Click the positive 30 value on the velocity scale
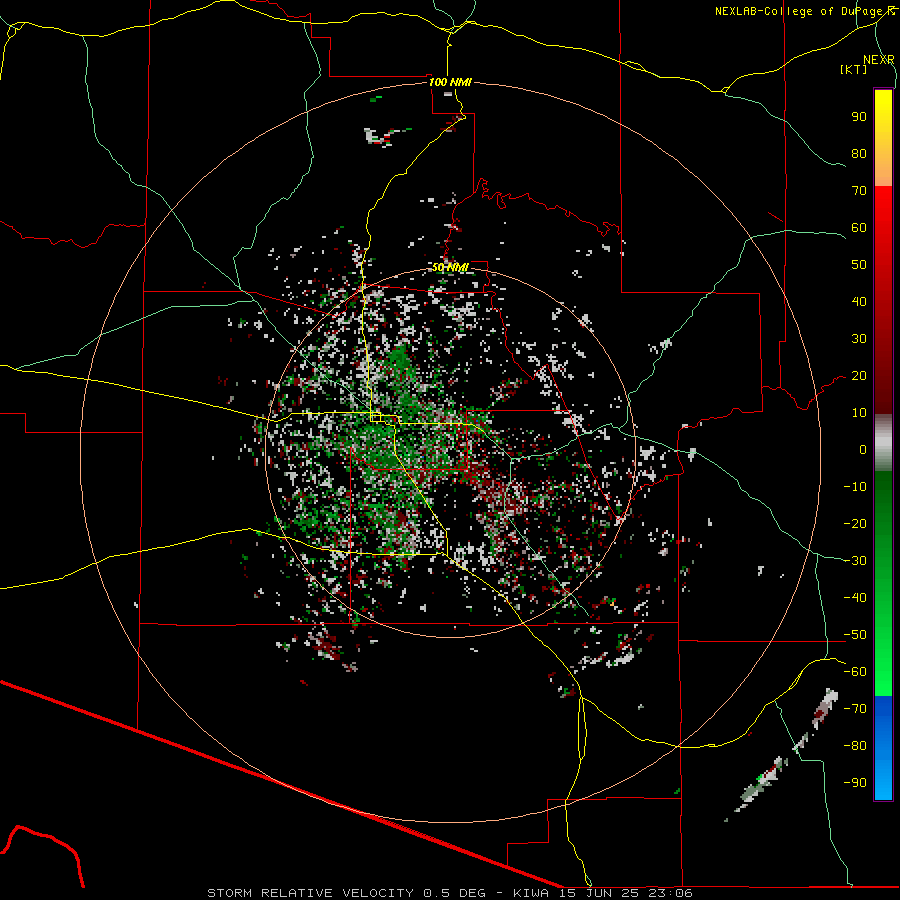900x900 pixels. [859, 339]
